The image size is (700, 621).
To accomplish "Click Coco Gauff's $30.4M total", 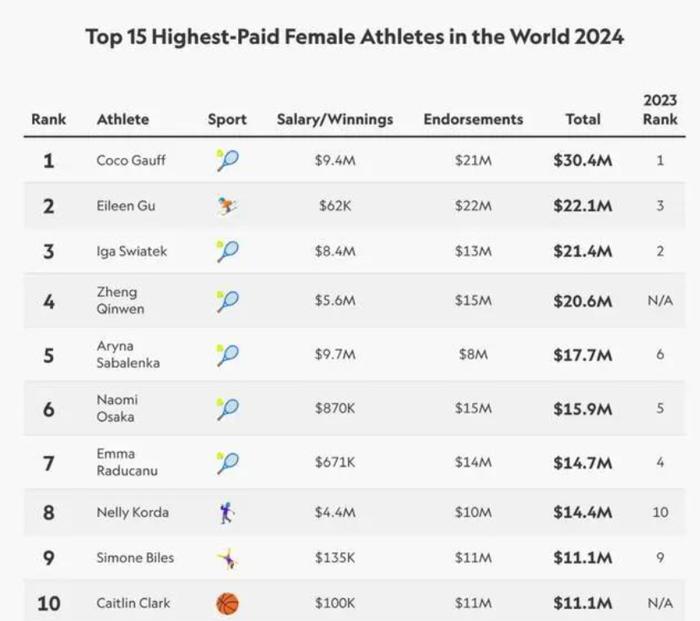I will [582, 160].
